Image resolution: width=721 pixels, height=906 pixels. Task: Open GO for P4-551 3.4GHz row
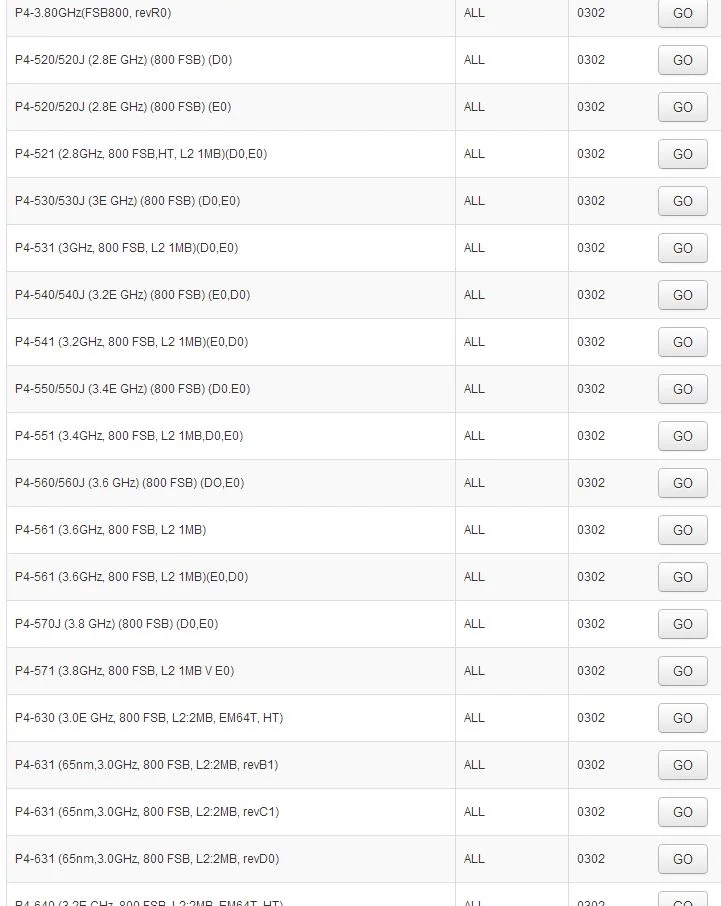(x=682, y=436)
